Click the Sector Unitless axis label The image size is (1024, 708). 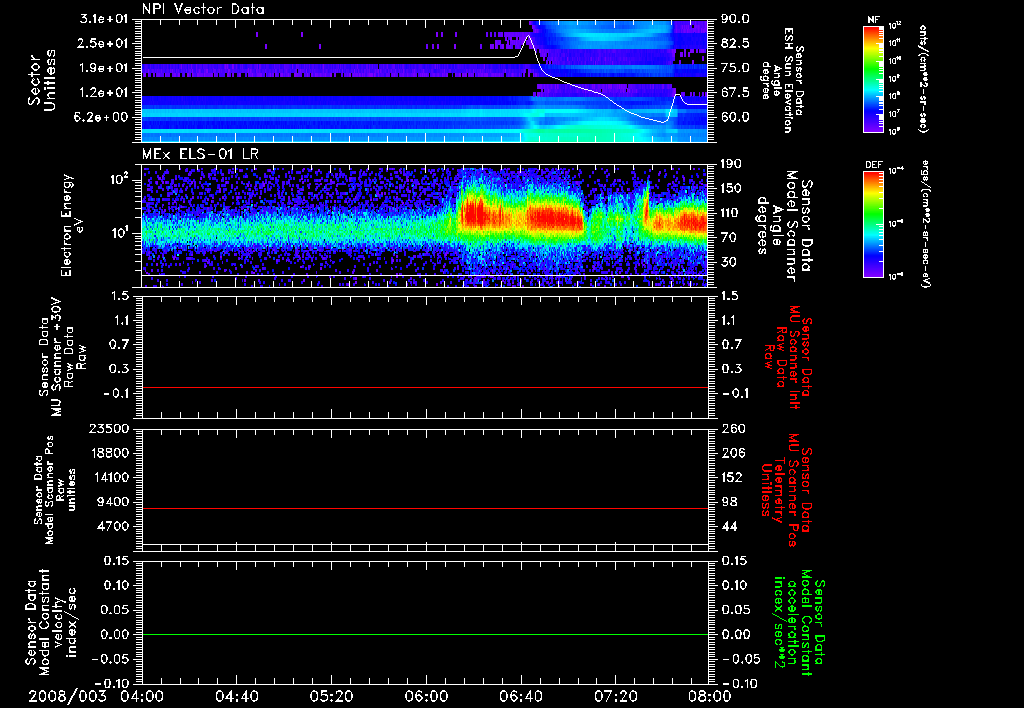[x=40, y=80]
